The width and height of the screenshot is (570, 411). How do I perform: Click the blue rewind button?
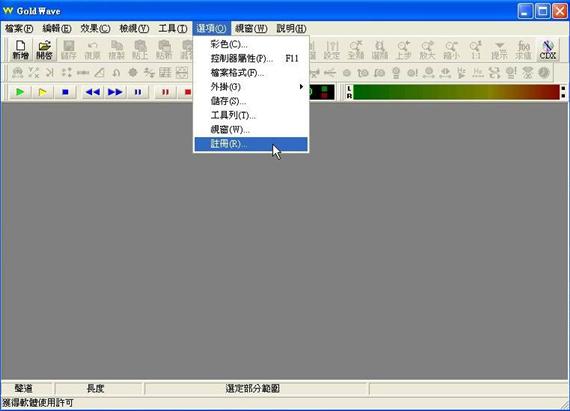point(92,92)
